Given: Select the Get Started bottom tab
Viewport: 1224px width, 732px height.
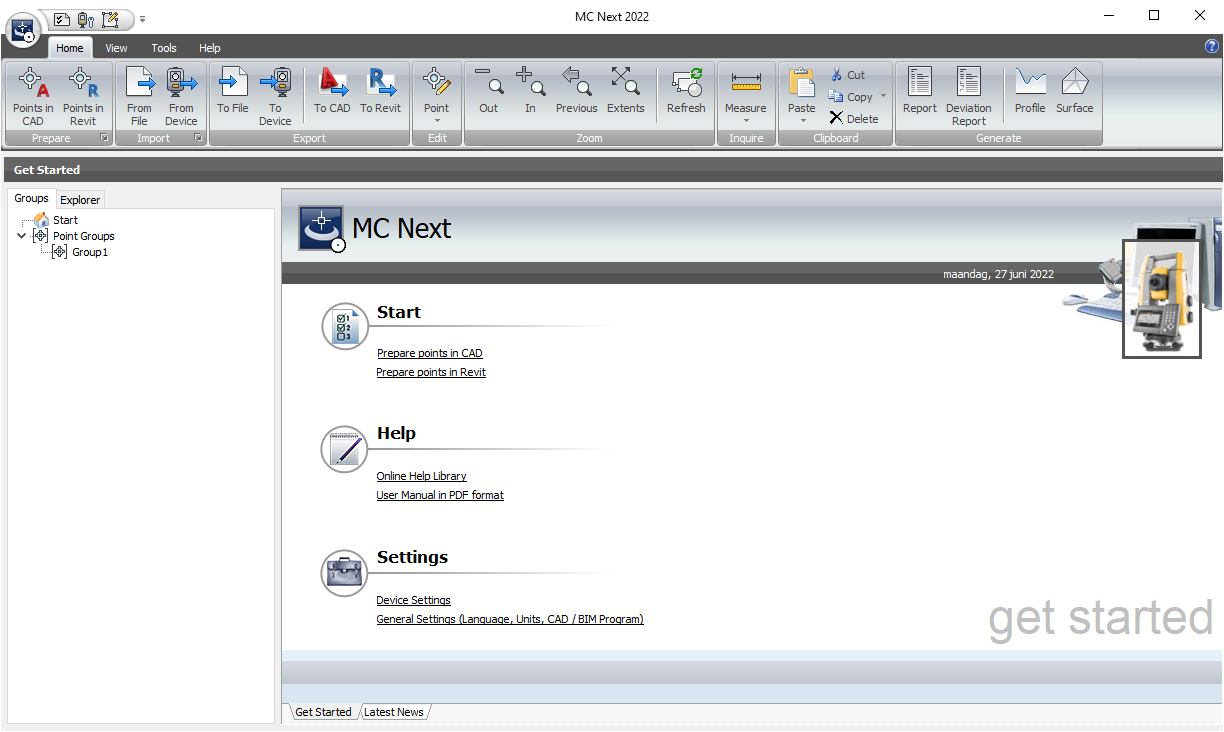Looking at the screenshot, I should (x=323, y=712).
